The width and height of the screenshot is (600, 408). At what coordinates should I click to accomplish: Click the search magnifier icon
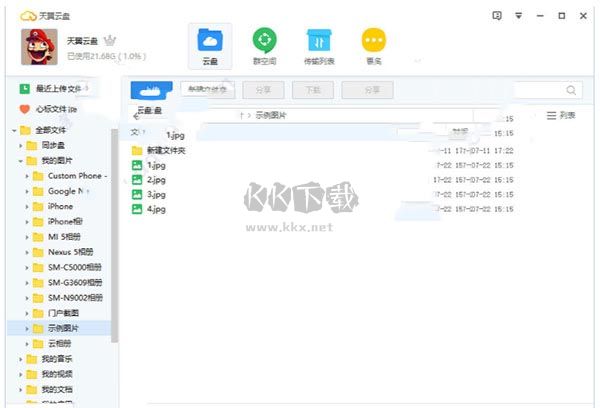[571, 90]
